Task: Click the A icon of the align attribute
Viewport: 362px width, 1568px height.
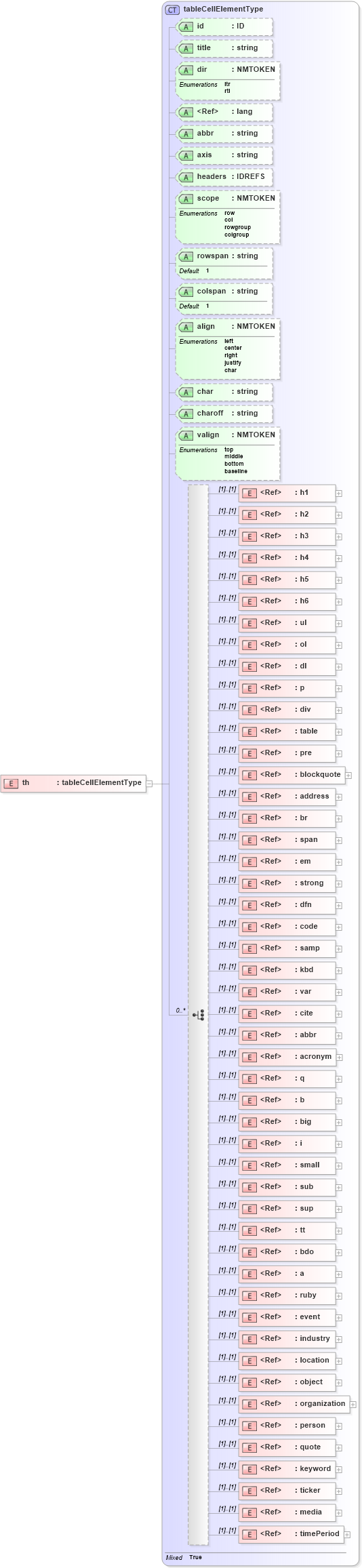Action: [186, 327]
